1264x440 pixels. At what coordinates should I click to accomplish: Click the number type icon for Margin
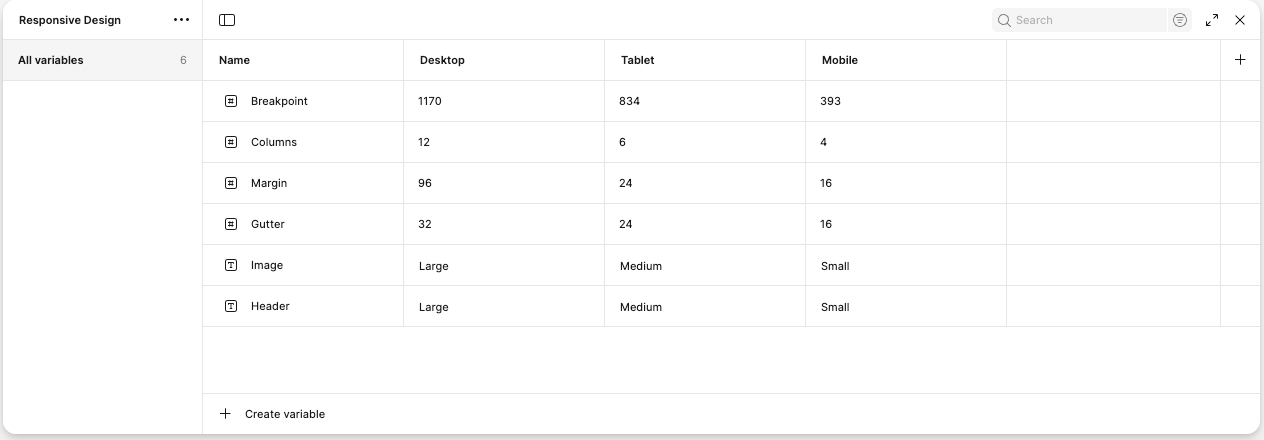231,183
